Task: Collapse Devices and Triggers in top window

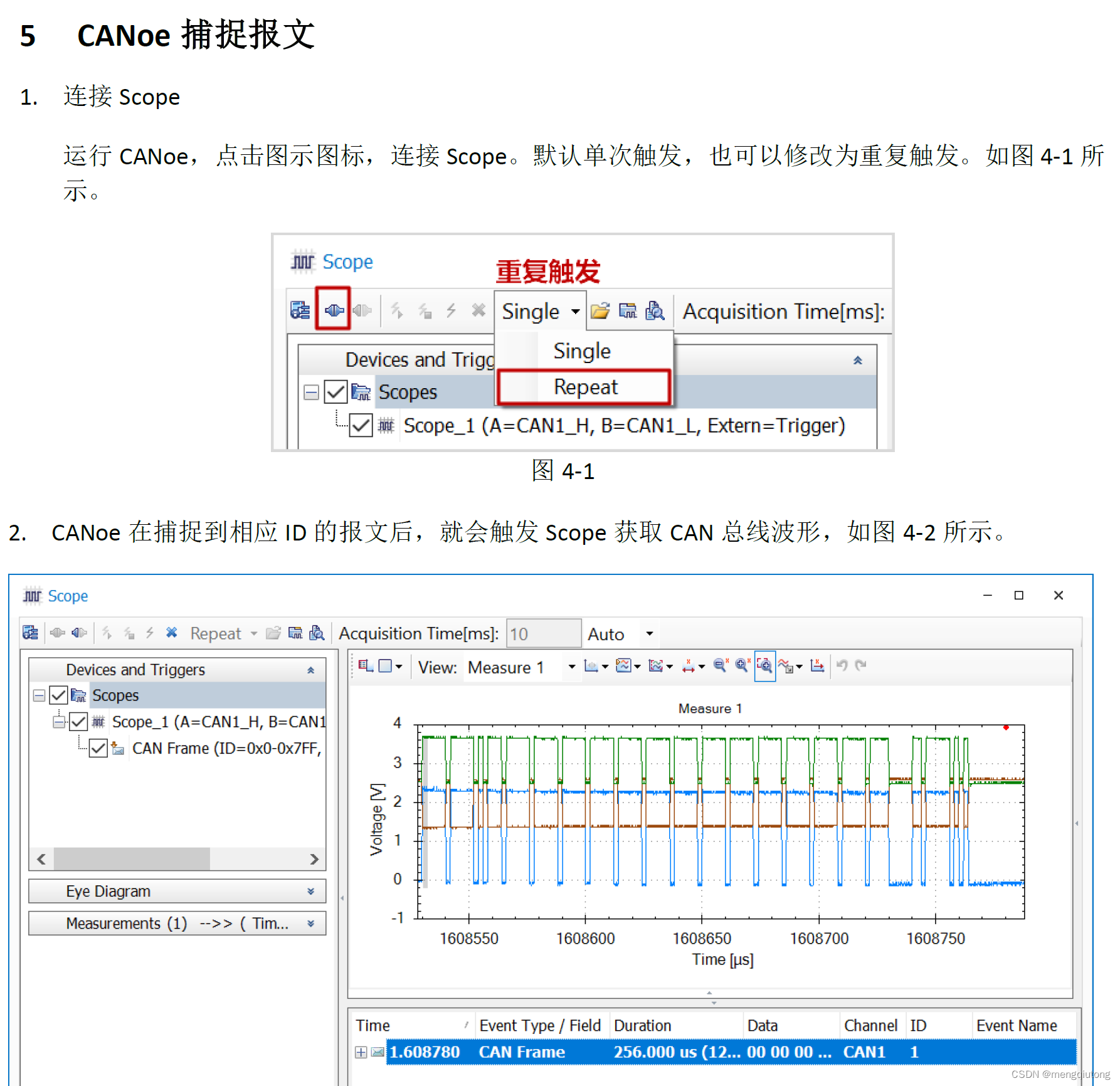Action: click(x=857, y=360)
